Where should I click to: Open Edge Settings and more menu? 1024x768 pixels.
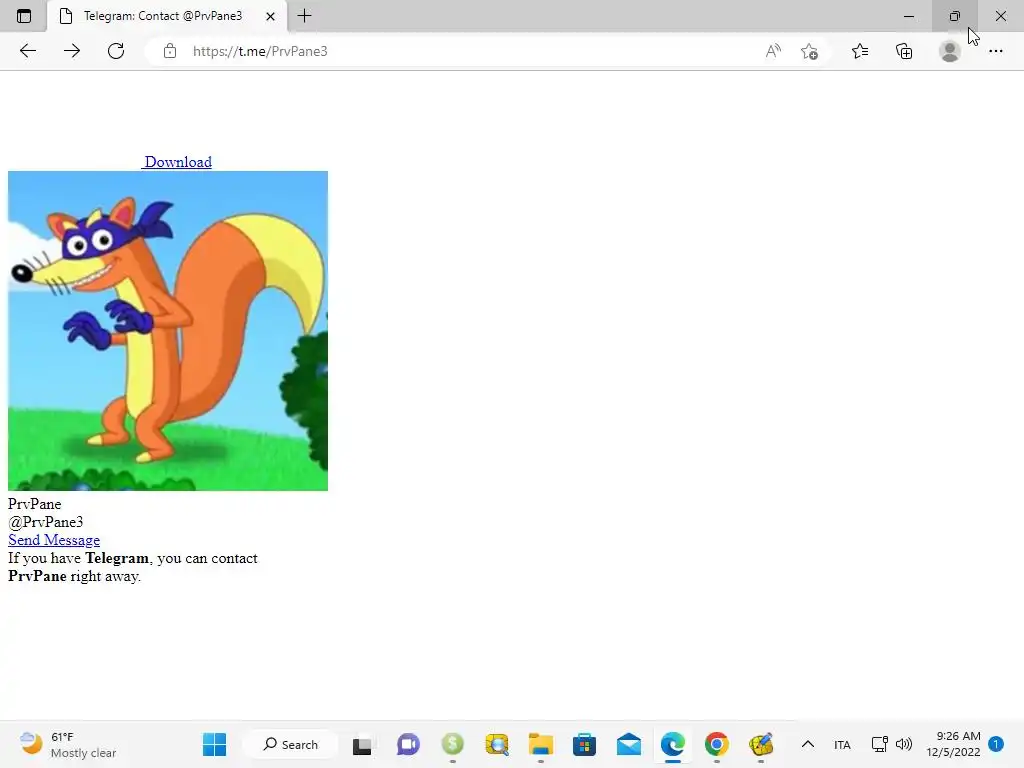coord(995,51)
